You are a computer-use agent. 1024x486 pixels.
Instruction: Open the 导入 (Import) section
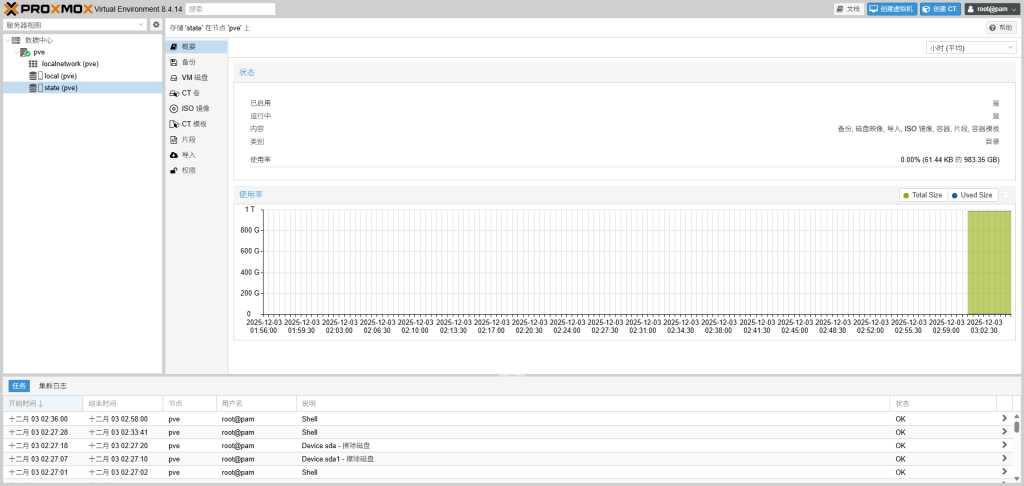click(x=188, y=155)
